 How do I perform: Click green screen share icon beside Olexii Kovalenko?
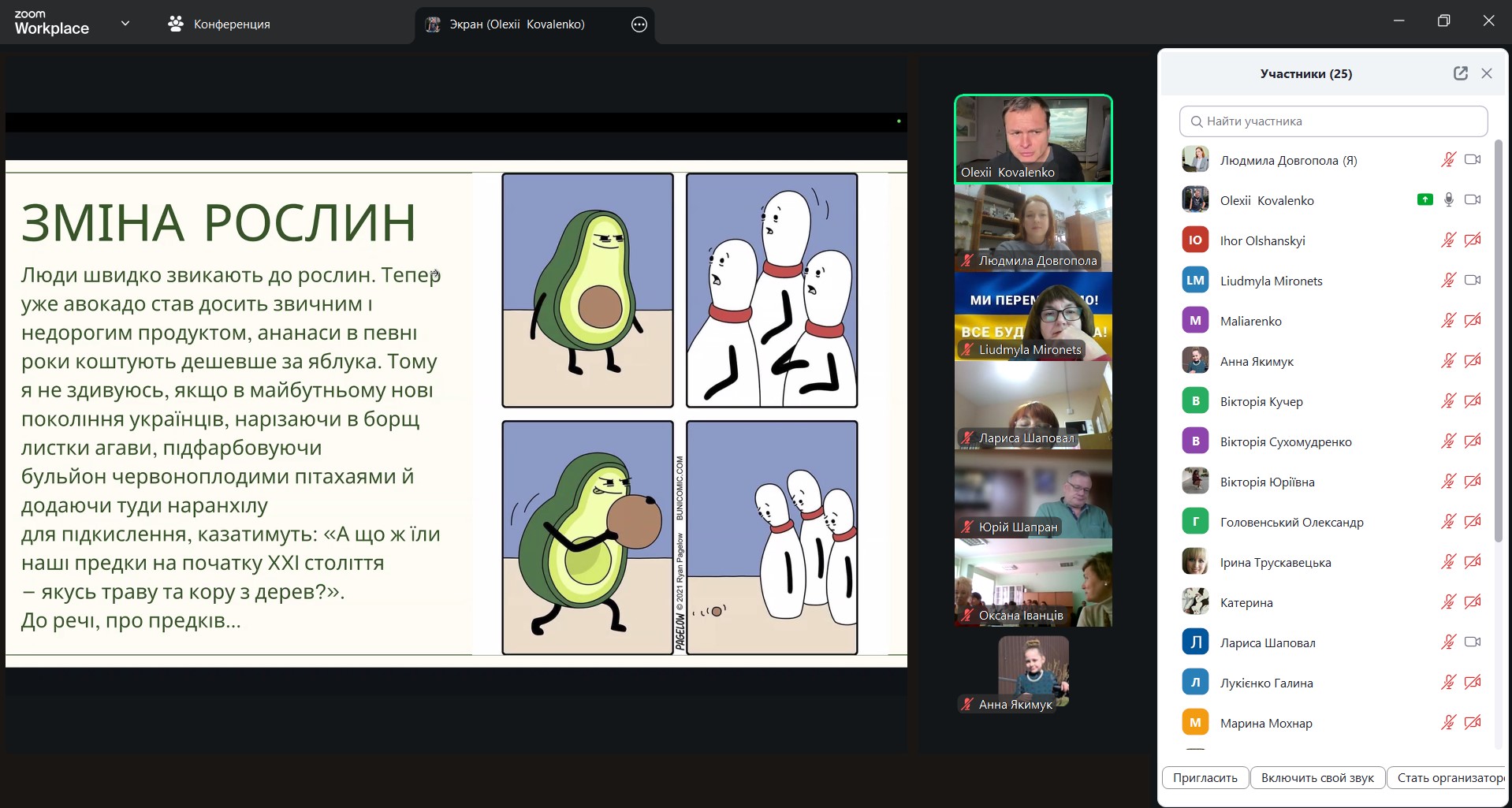coord(1424,200)
